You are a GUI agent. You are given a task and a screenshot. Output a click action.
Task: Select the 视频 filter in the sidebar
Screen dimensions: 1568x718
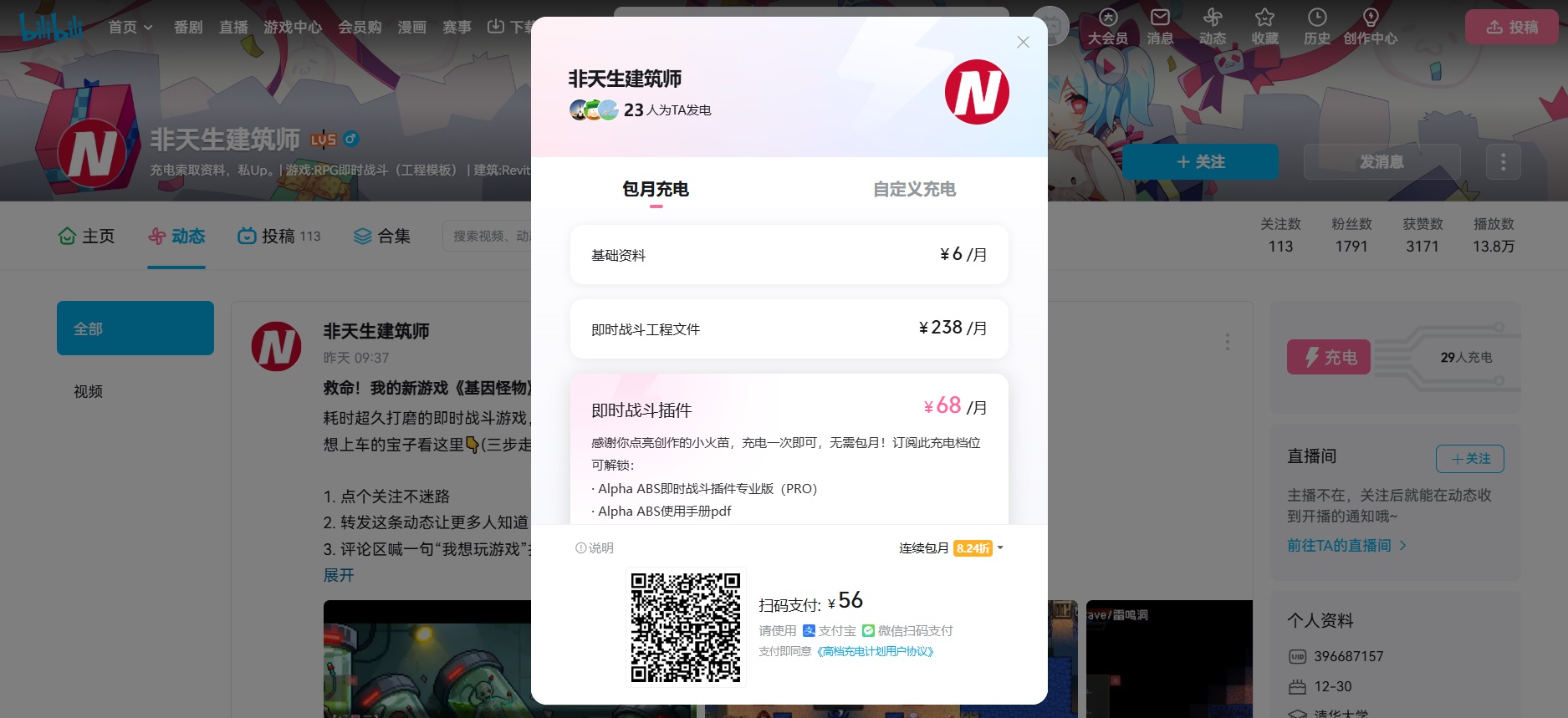tap(135, 391)
